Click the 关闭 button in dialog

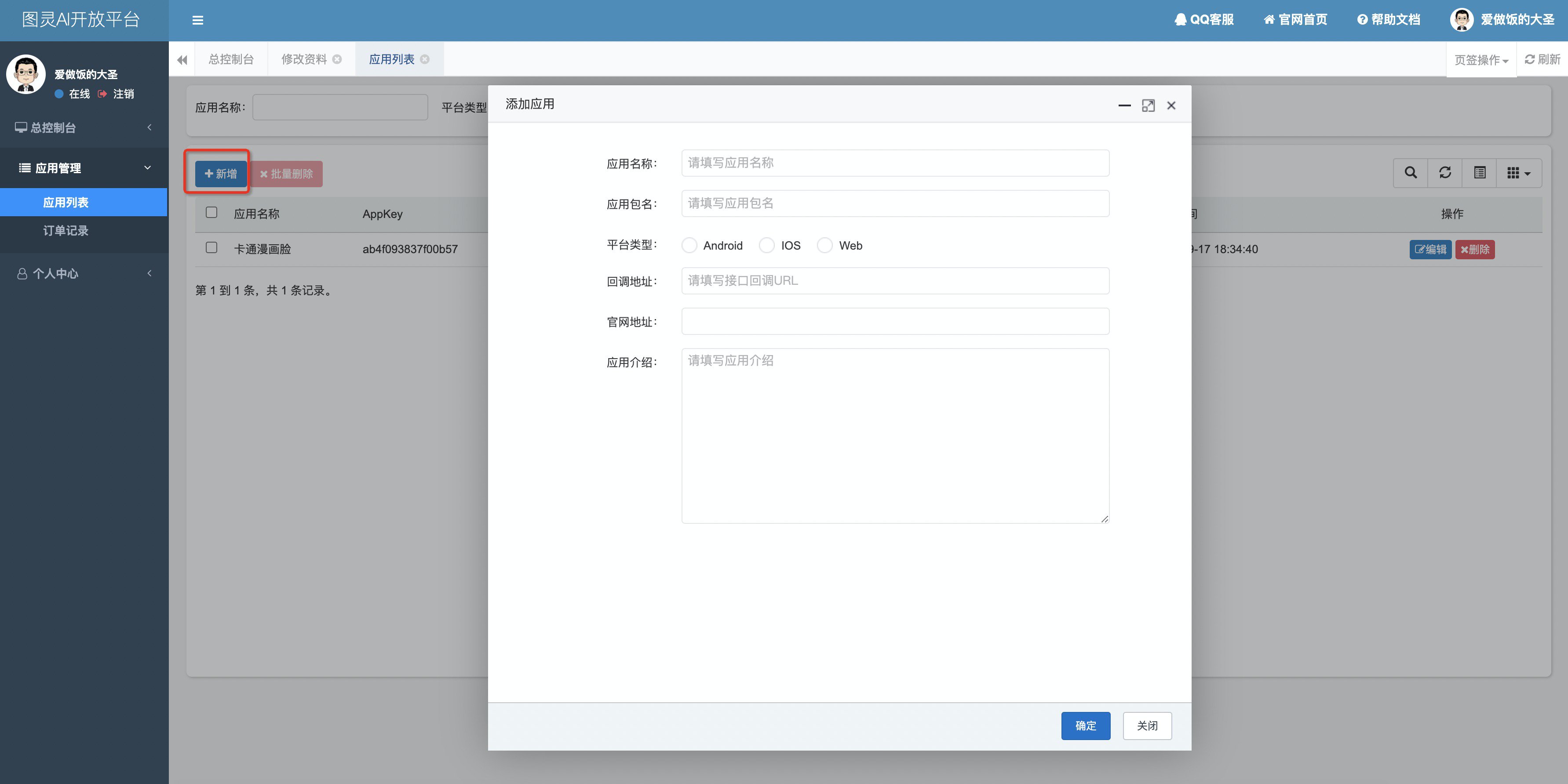click(x=1147, y=726)
